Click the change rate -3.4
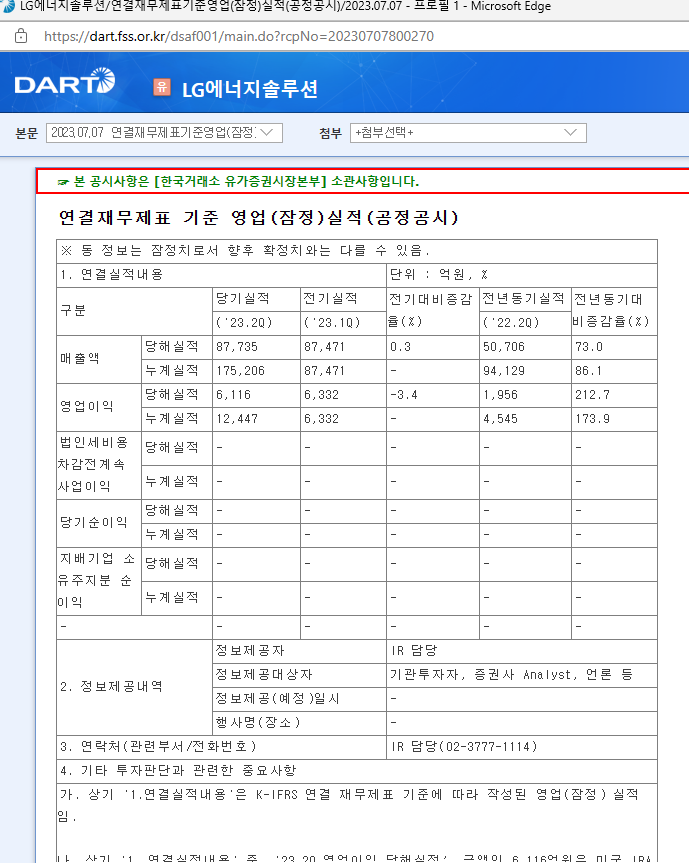The width and height of the screenshot is (689, 863). coord(404,395)
